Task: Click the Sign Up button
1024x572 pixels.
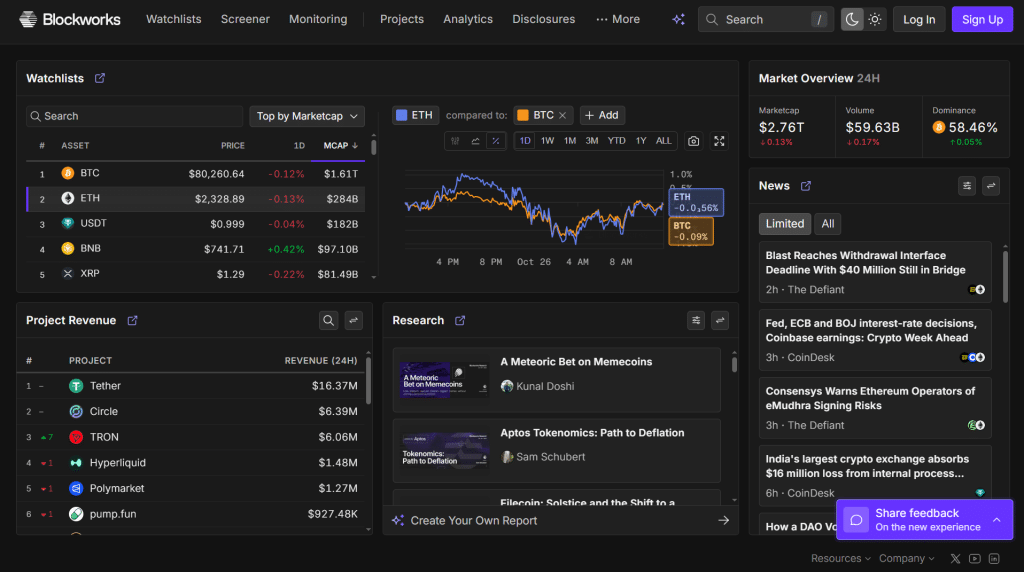Action: point(982,20)
